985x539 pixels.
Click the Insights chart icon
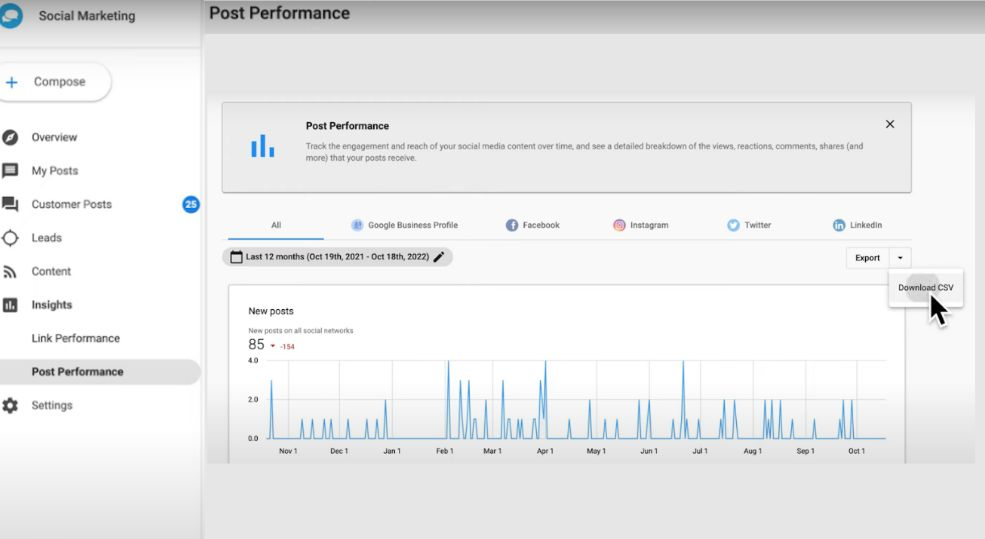tap(10, 305)
